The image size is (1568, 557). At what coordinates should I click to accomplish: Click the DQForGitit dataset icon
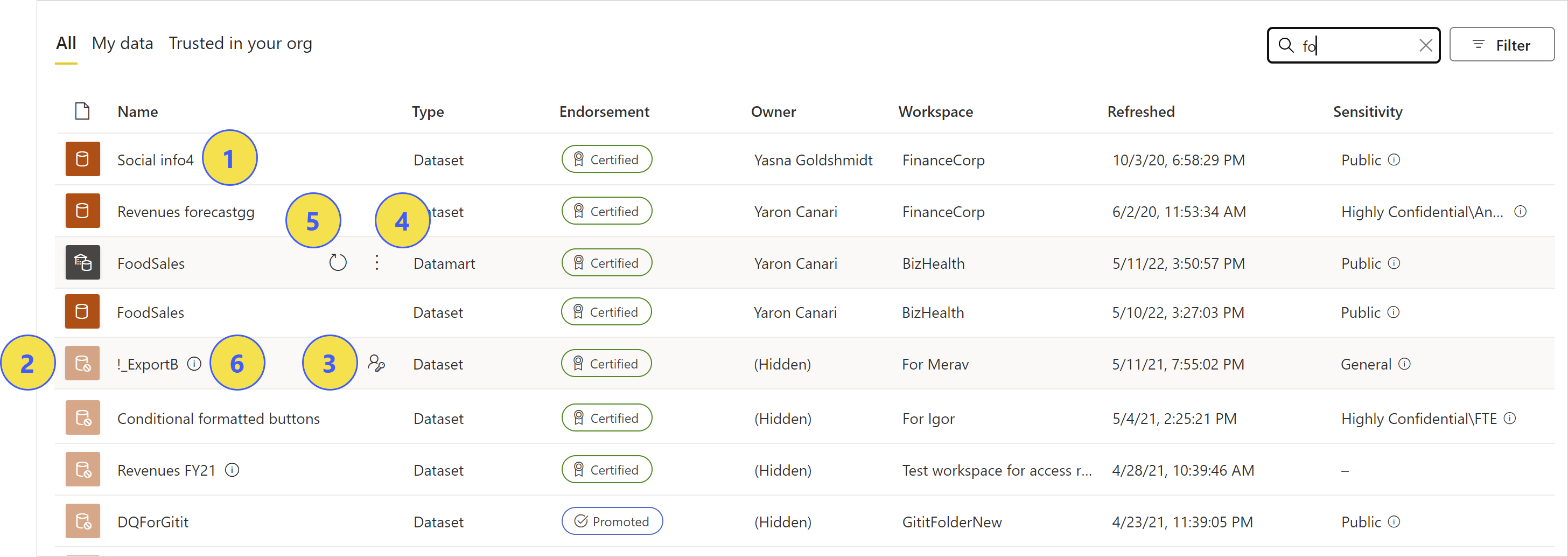tap(83, 521)
